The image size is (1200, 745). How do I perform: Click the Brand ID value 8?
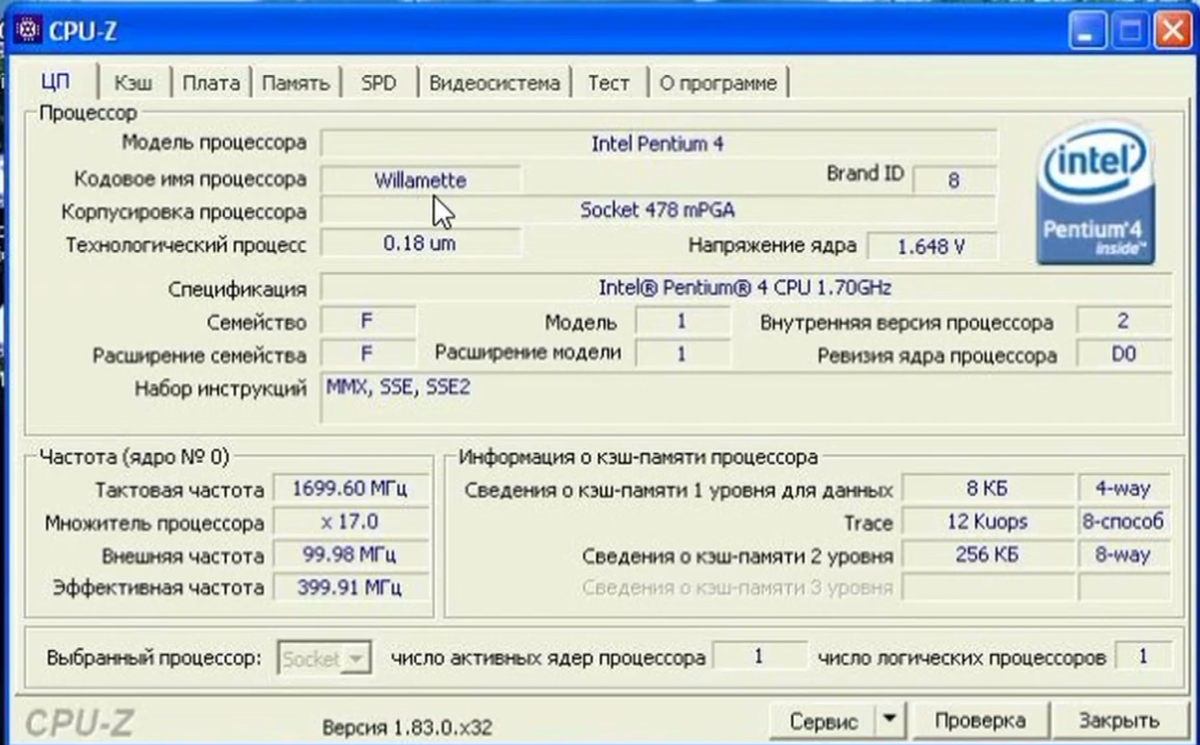954,181
